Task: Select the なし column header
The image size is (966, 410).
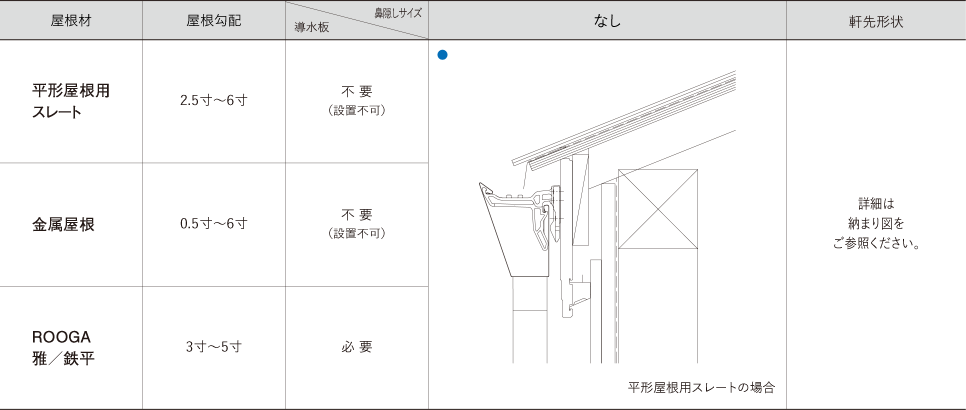Action: [607, 21]
